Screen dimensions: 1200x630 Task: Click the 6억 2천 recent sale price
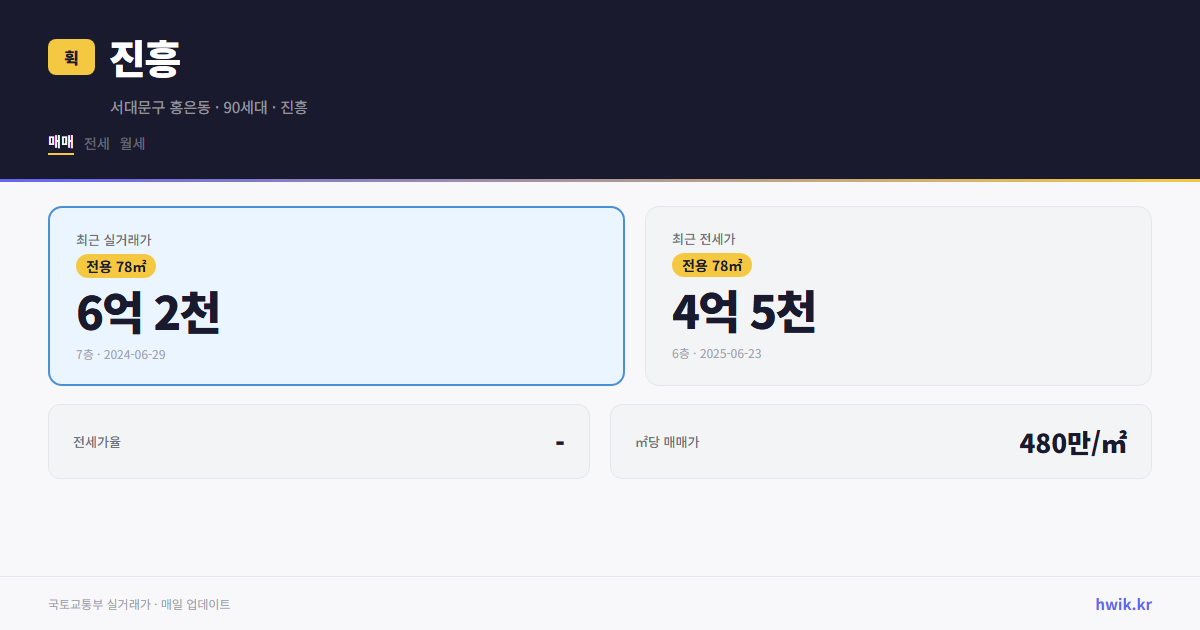(x=148, y=312)
